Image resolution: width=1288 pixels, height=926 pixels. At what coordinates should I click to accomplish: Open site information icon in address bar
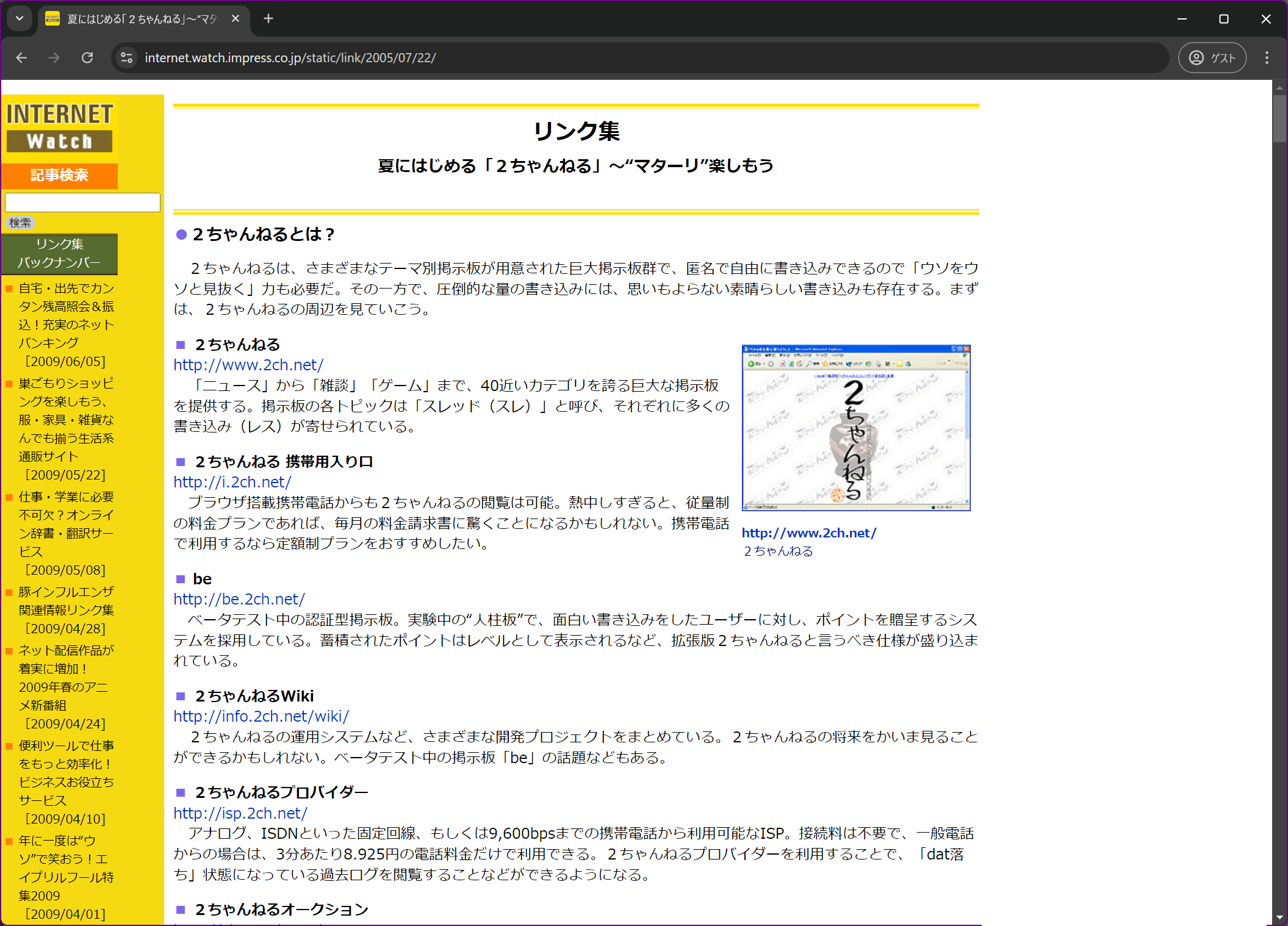click(x=126, y=58)
